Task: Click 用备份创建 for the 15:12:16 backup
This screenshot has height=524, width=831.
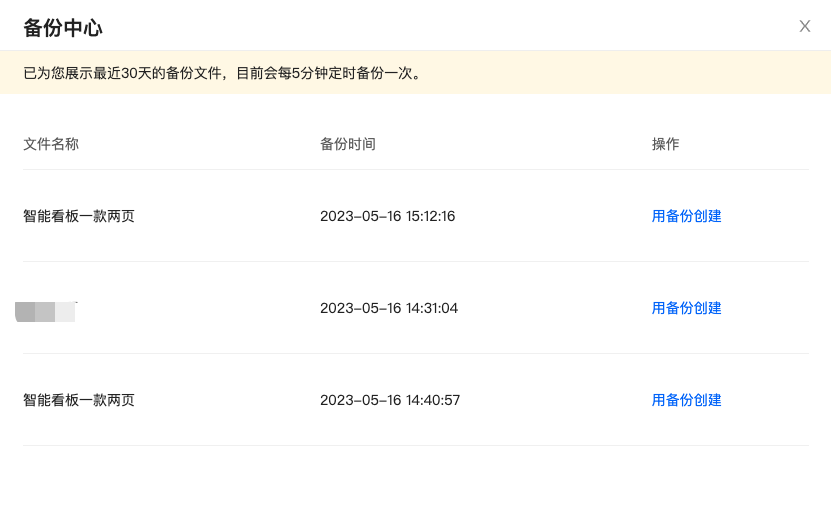Action: [686, 216]
